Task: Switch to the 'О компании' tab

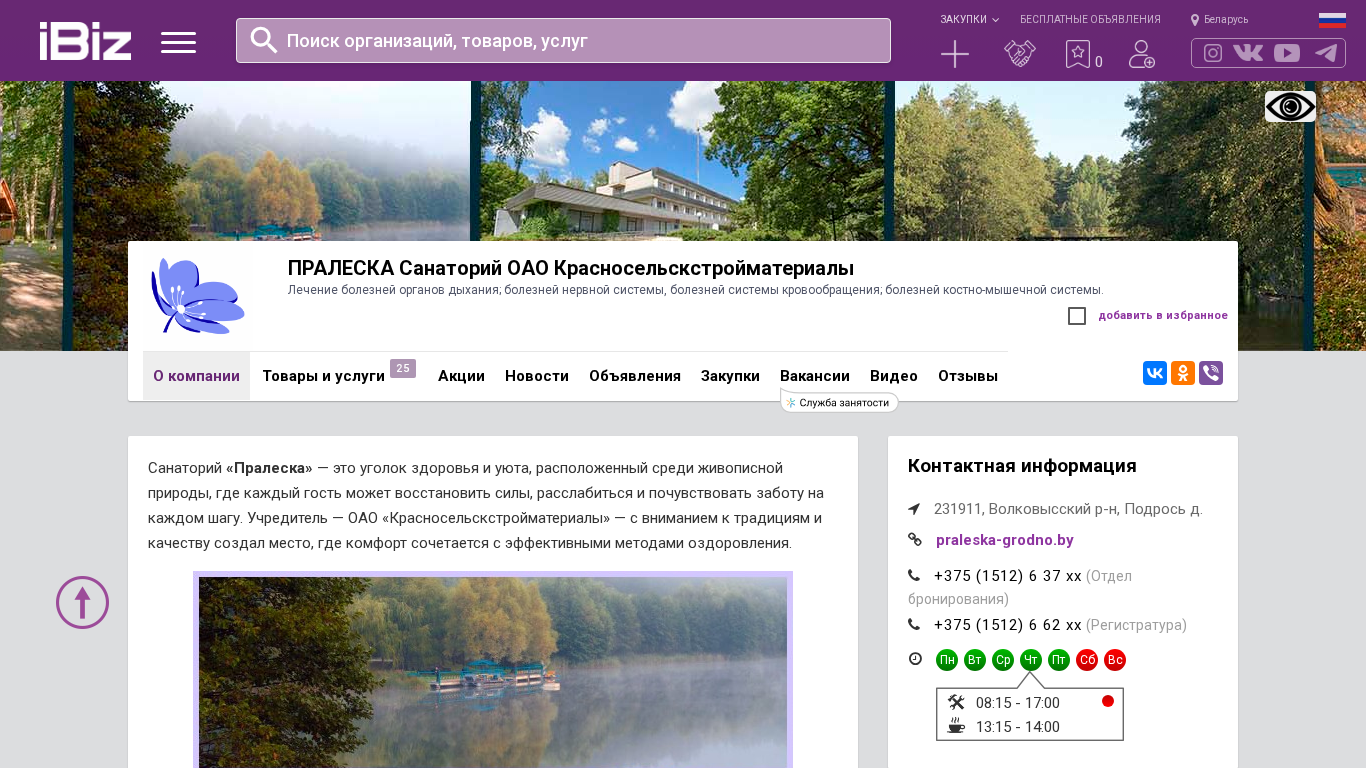Action: point(196,376)
